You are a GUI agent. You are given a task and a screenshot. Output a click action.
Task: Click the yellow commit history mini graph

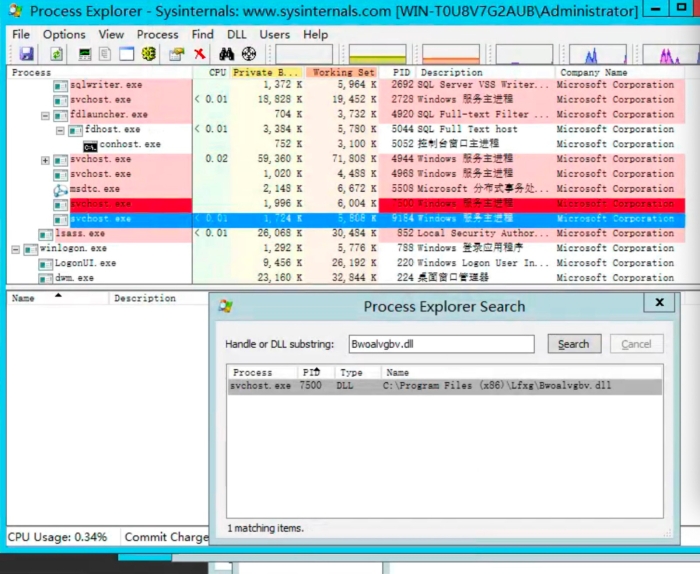click(x=378, y=54)
